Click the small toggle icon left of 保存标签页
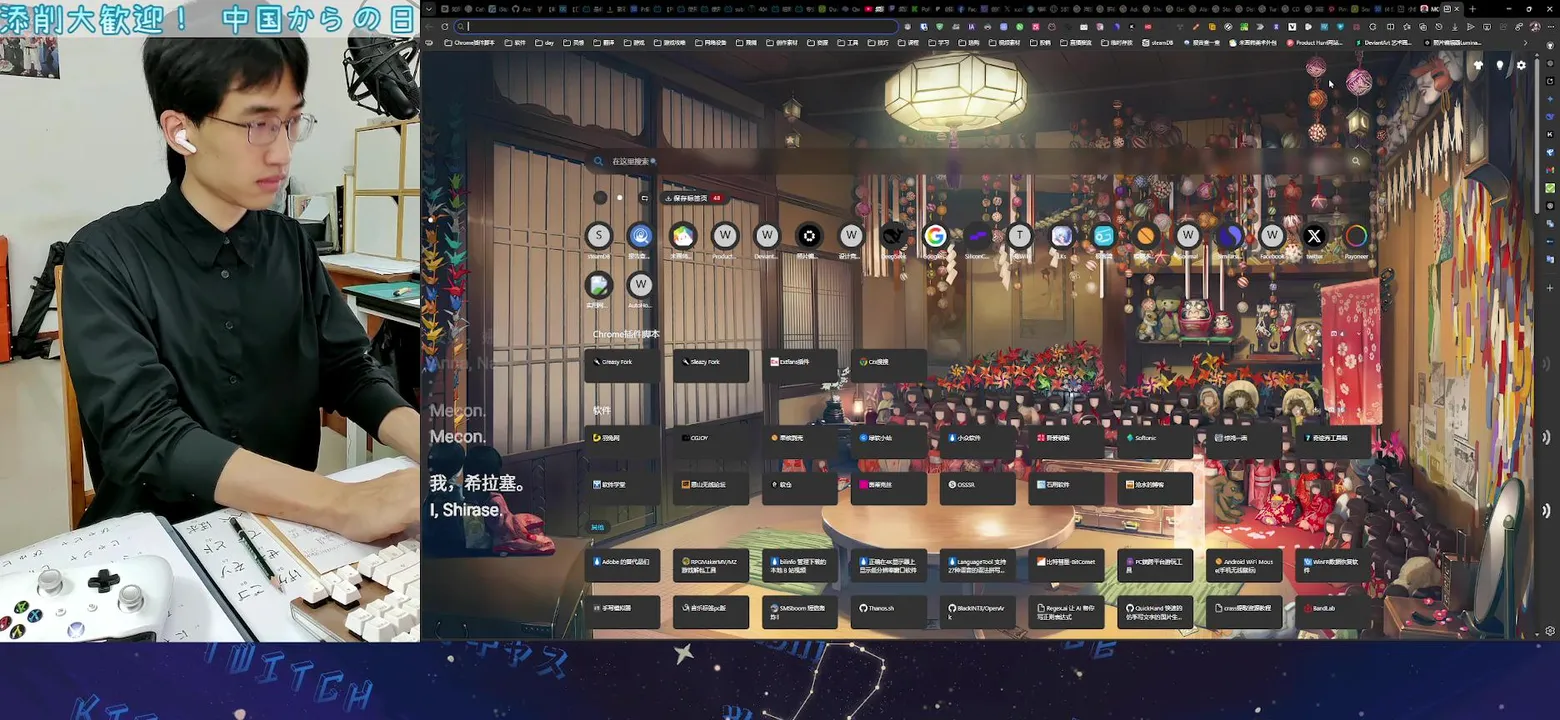Viewport: 1560px width, 720px height. tap(645, 198)
